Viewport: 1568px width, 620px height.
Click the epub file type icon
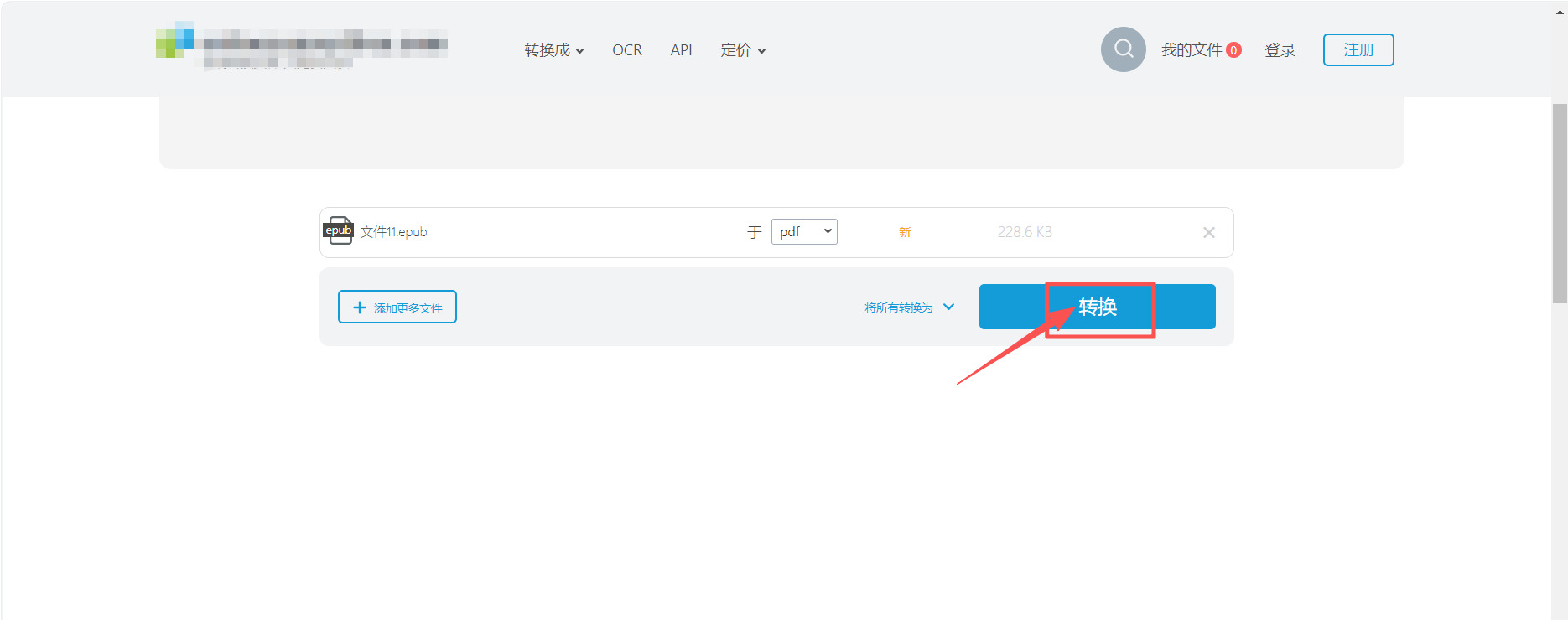pyautogui.click(x=339, y=230)
